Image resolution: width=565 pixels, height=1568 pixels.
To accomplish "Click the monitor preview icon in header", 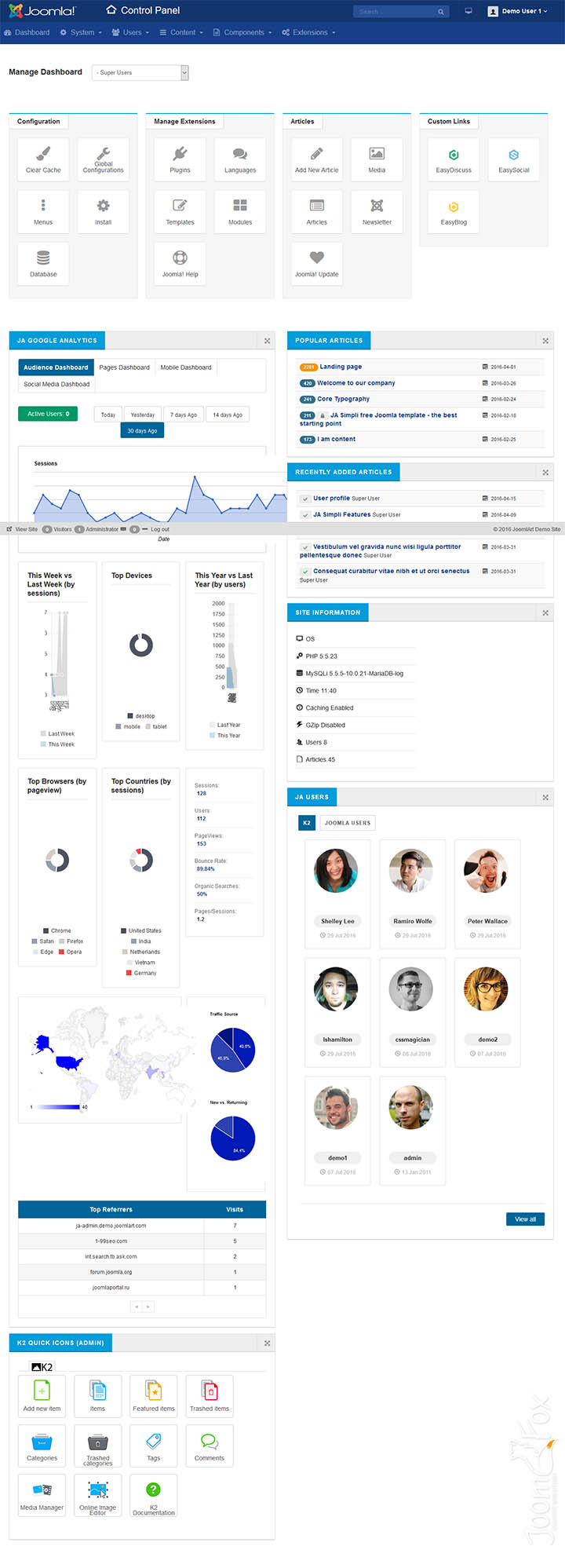I will tap(468, 11).
